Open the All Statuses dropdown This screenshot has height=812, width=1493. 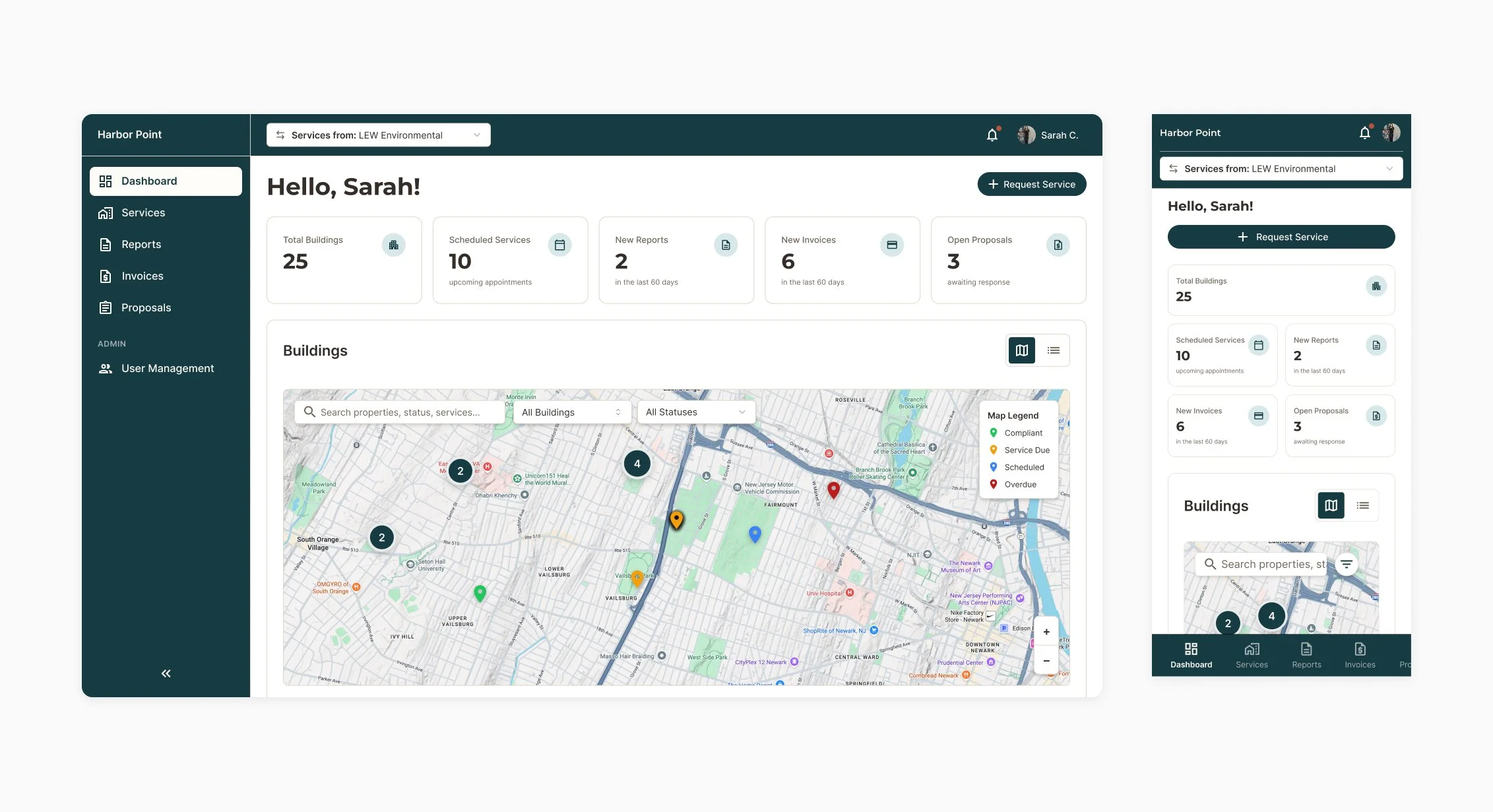pos(696,412)
